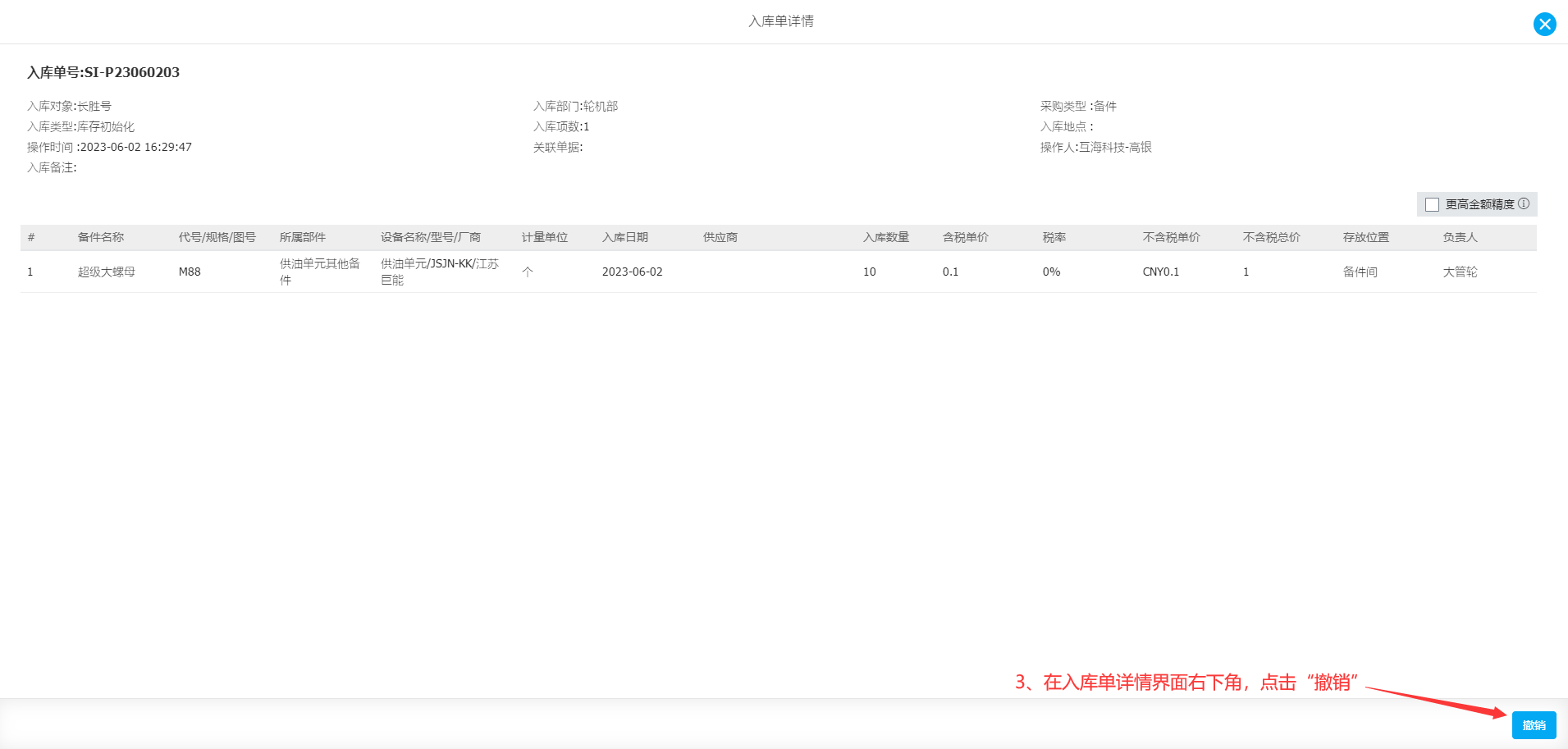Click the 所属部件 column header
This screenshot has width=1568, height=749.
click(x=303, y=237)
